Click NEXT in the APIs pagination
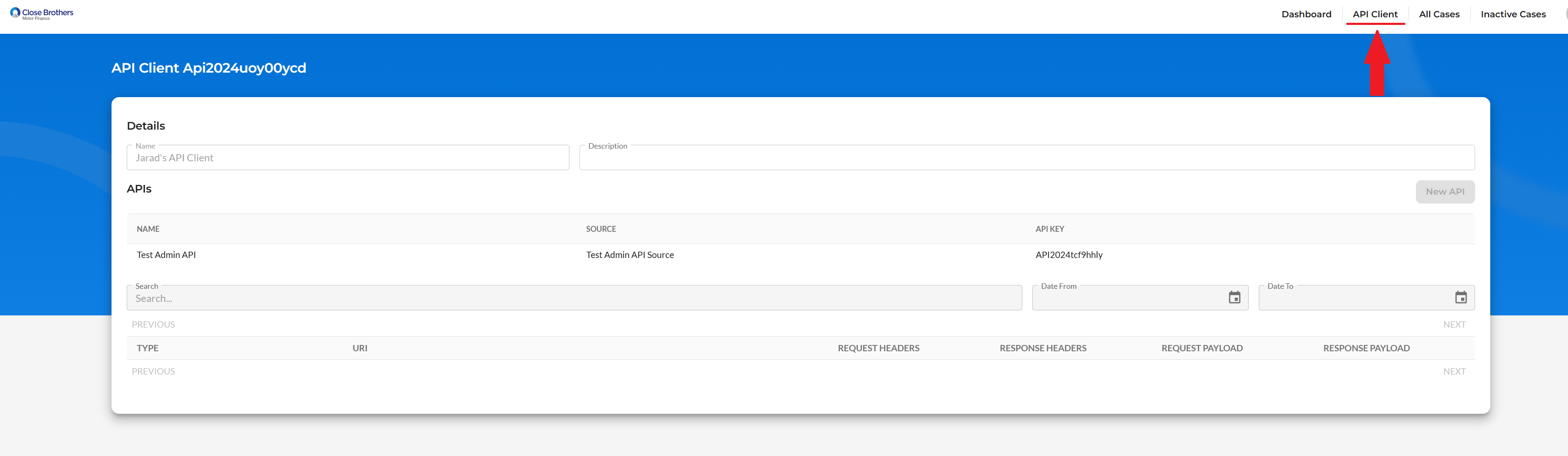 pos(1454,325)
